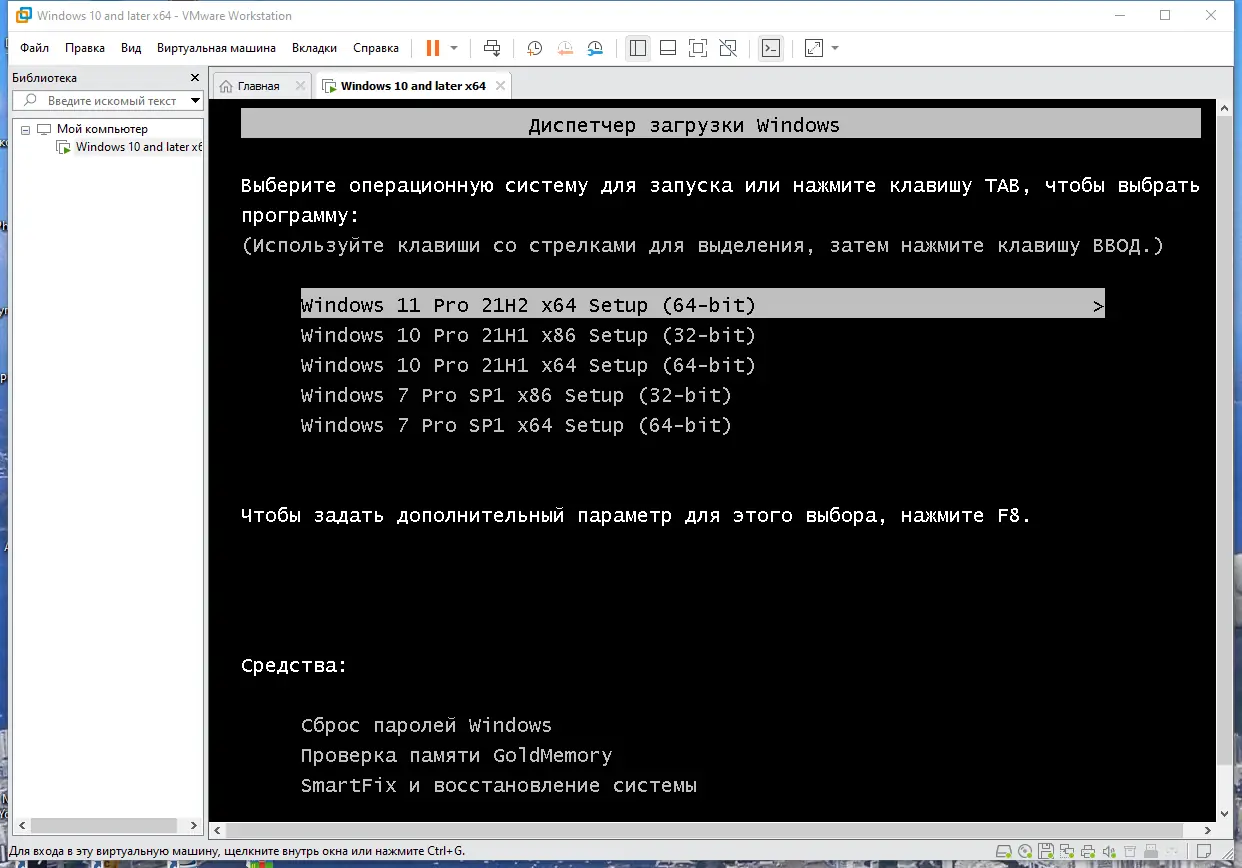Click Send Ctrl+Alt+Del toolbar icon
1242x868 pixels.
(492, 48)
